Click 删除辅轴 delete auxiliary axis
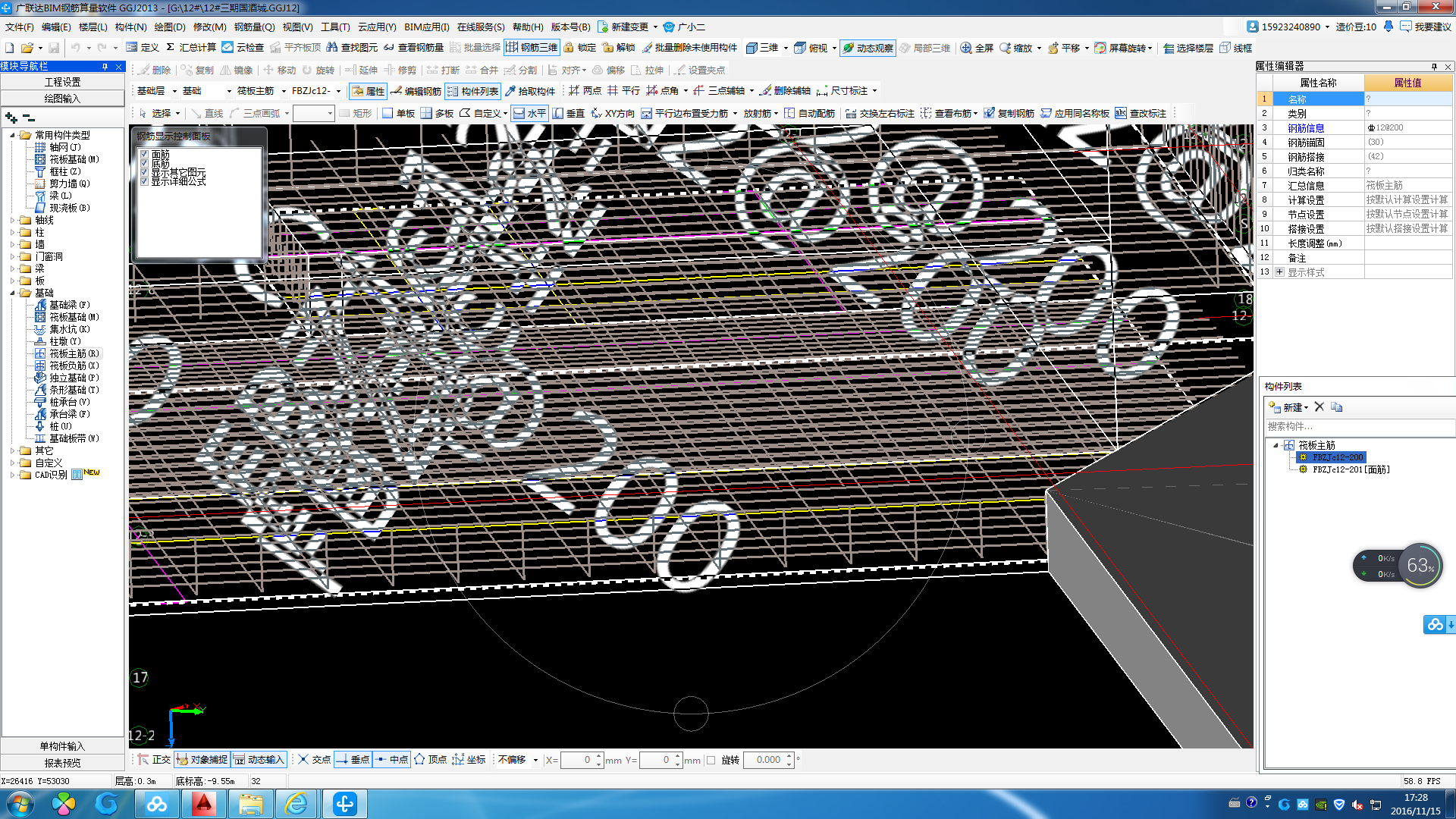The width and height of the screenshot is (1456, 819). pyautogui.click(x=785, y=91)
